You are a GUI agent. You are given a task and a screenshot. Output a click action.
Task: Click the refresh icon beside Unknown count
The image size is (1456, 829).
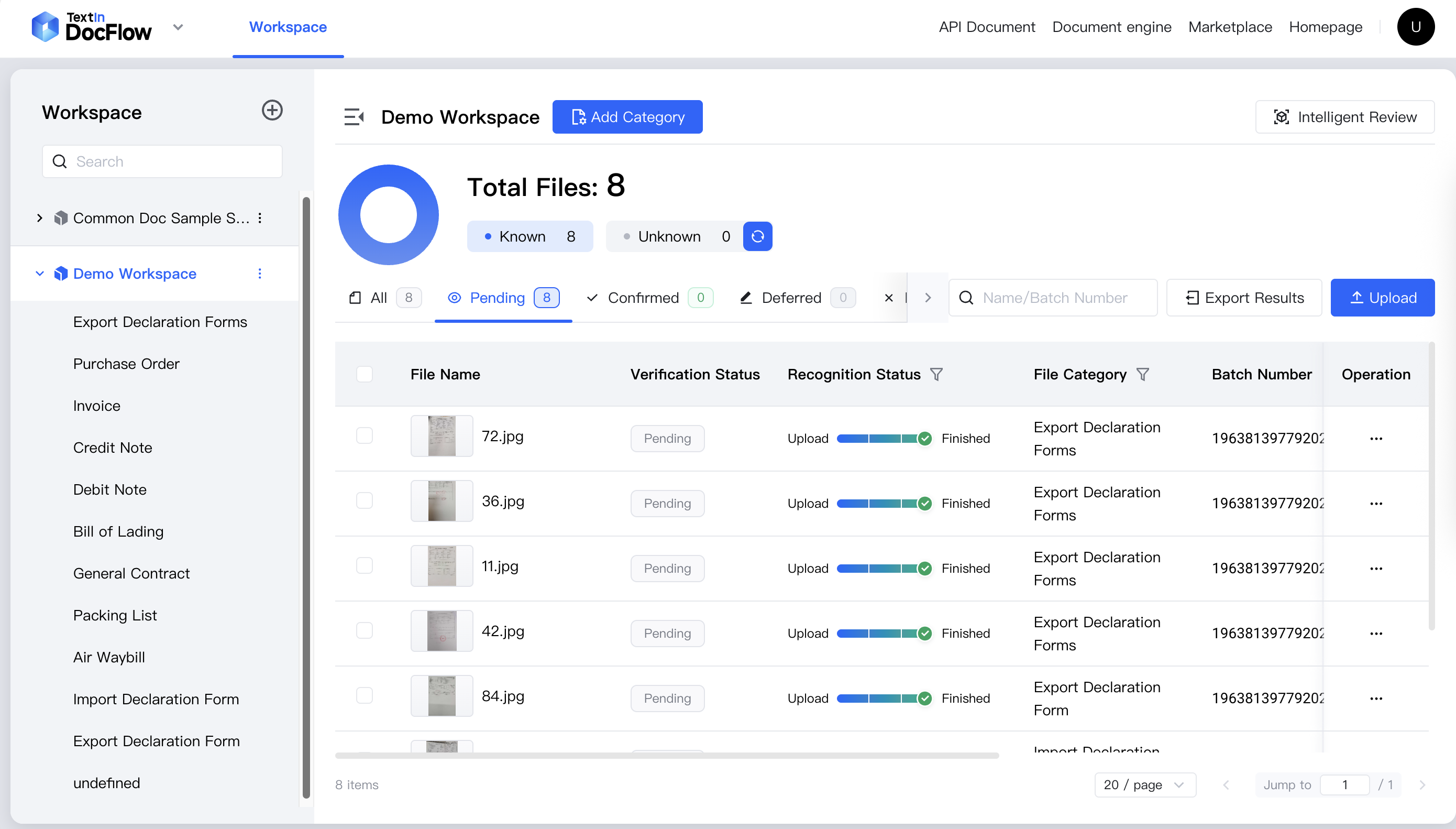pos(757,236)
